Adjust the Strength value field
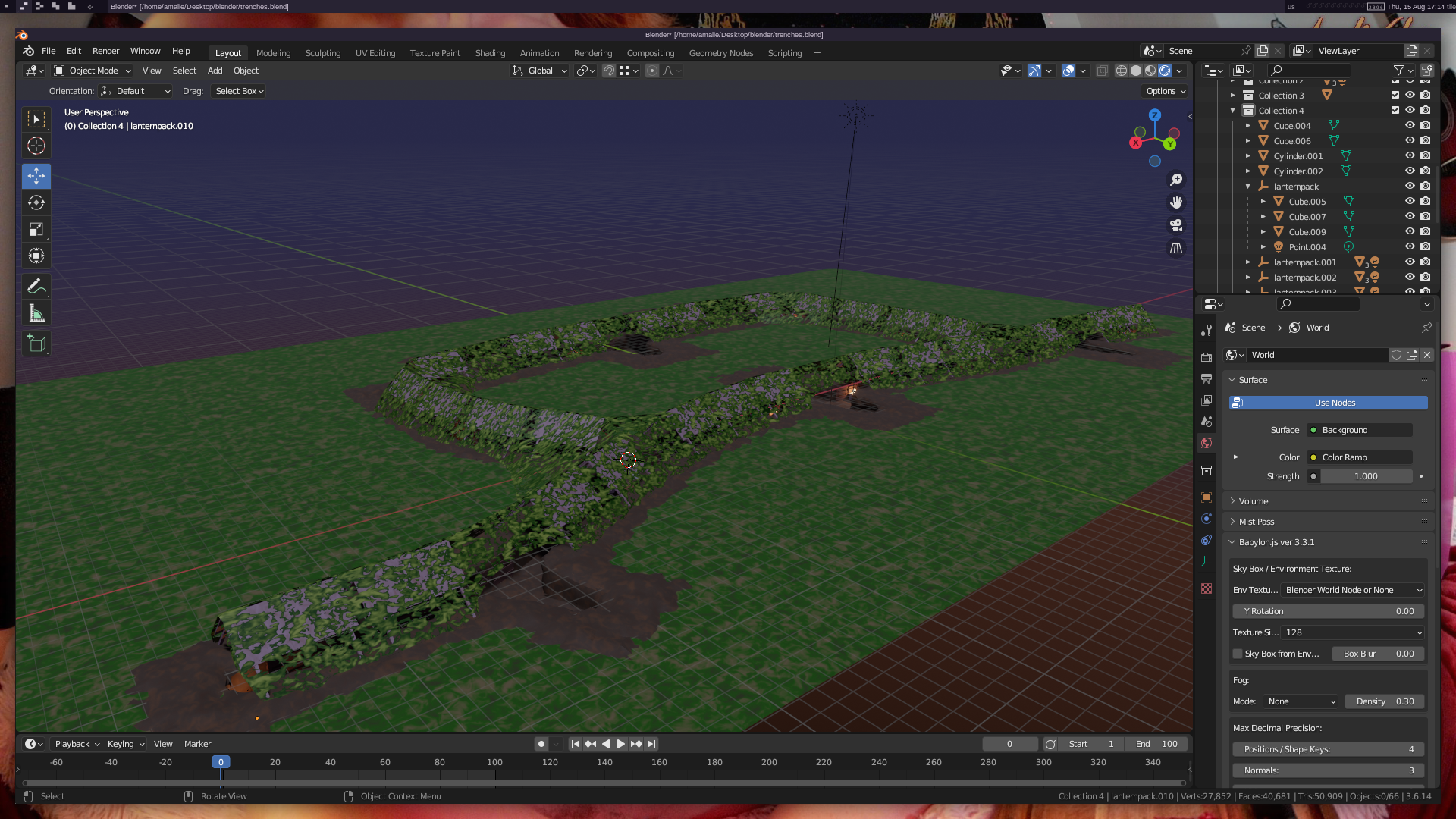The height and width of the screenshot is (819, 1456). coord(1365,476)
